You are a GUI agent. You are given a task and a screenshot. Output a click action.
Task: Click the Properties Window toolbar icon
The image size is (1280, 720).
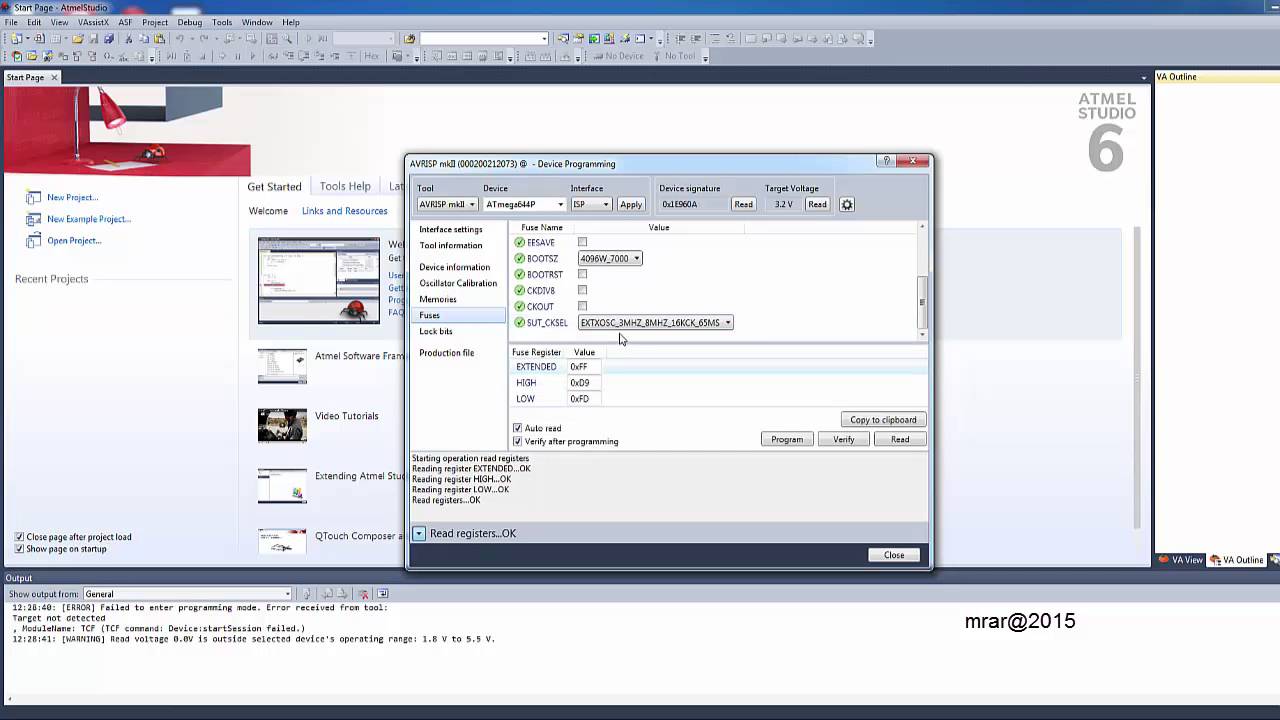coord(579,39)
